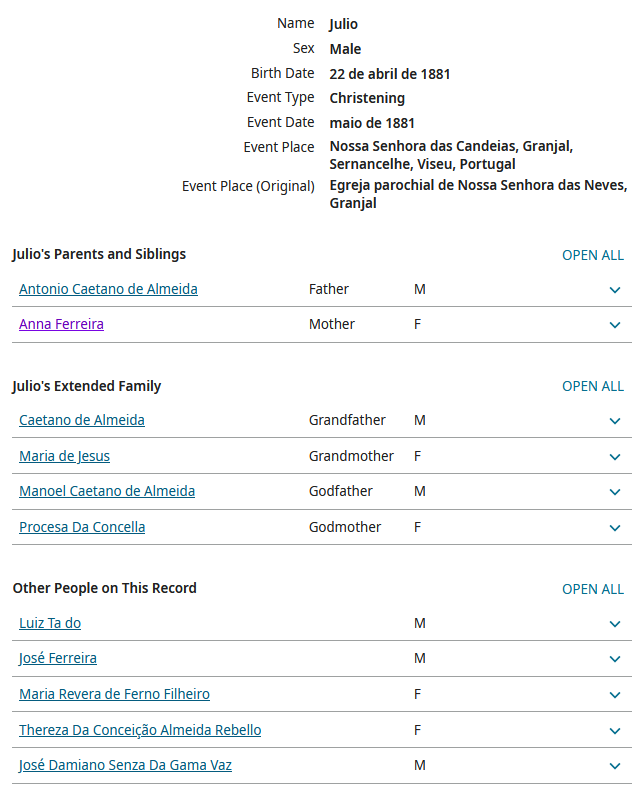
Task: Expand Manoel Caetano de Almeida godfather chevron
Action: pos(615,492)
